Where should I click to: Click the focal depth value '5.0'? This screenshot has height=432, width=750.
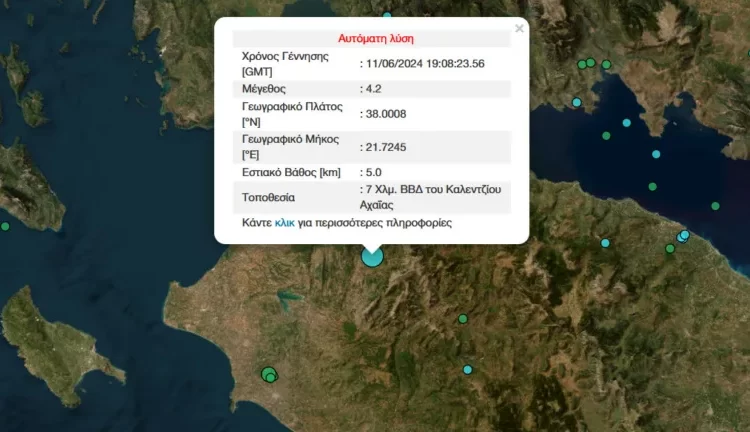tap(374, 172)
